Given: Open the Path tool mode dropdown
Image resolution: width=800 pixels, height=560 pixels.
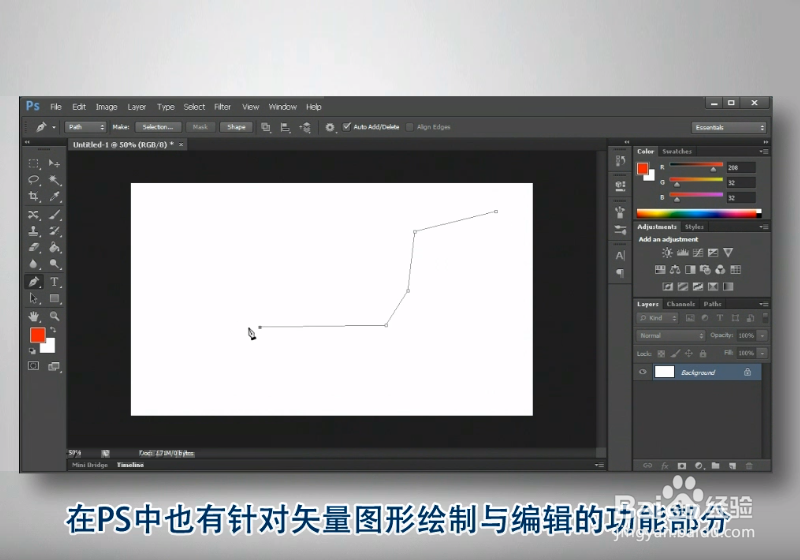Looking at the screenshot, I should tap(85, 127).
